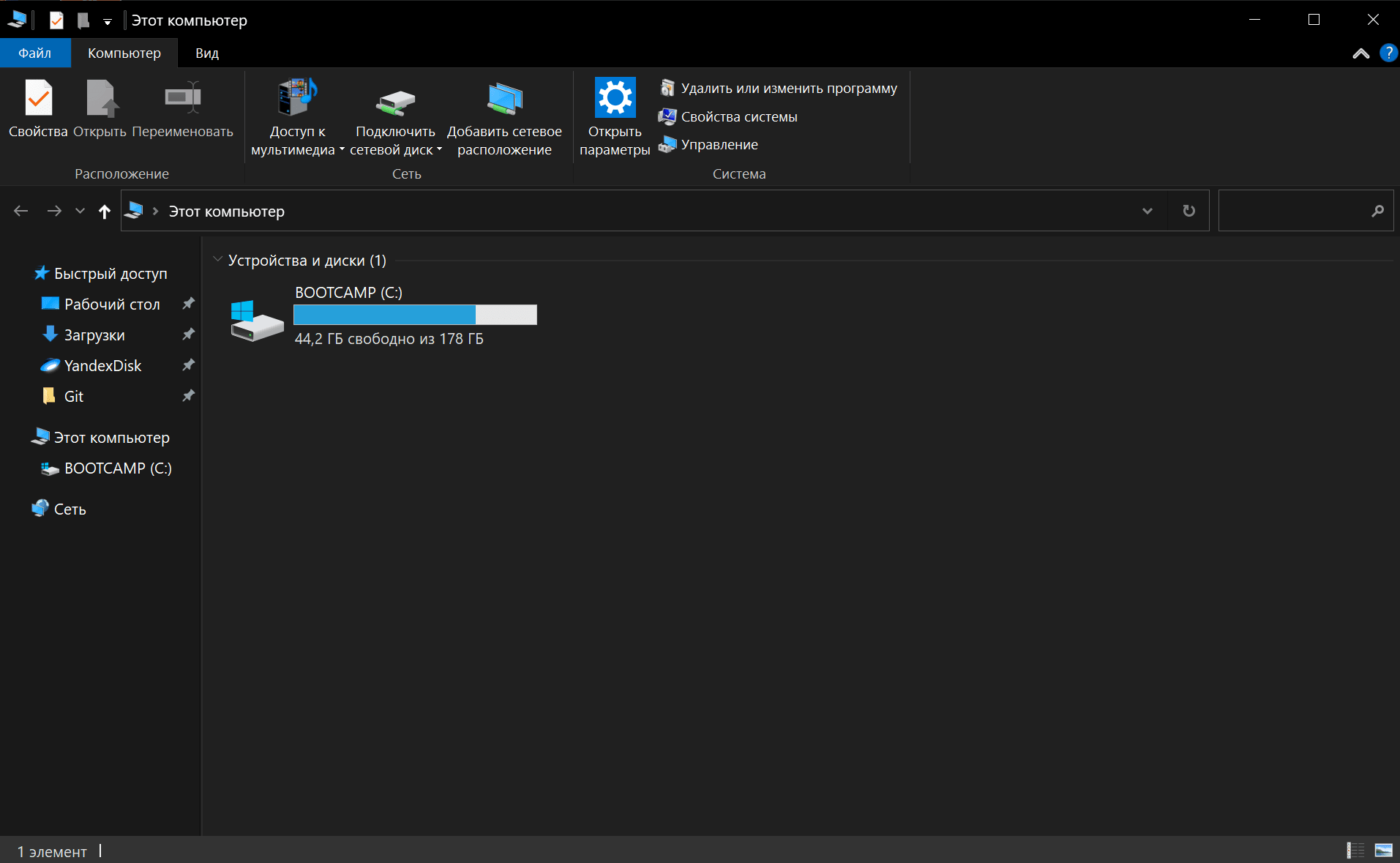Image resolution: width=1400 pixels, height=863 pixels.
Task: Expand address bar history dropdown
Action: pos(1148,211)
